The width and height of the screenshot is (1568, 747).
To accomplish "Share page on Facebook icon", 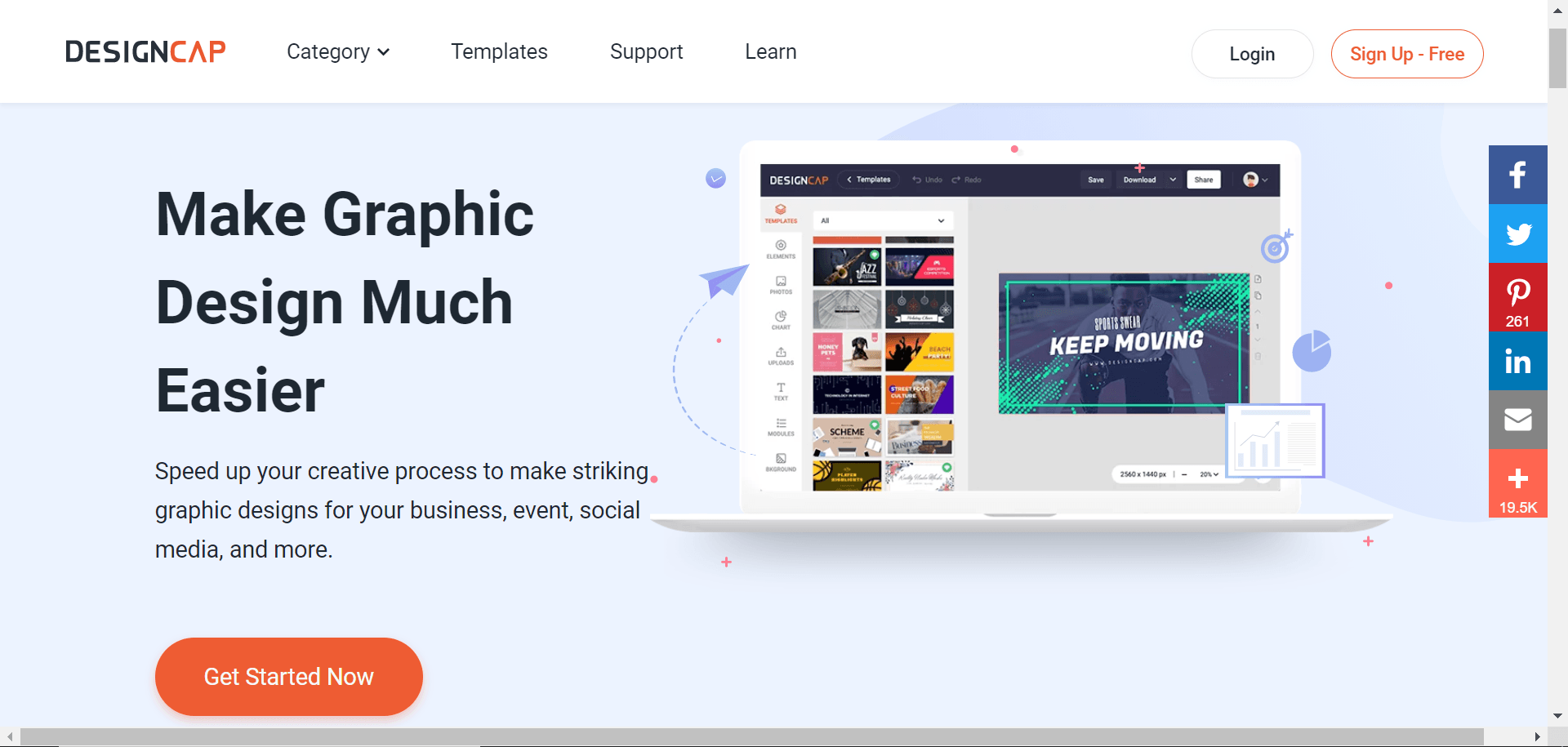I will click(1517, 175).
